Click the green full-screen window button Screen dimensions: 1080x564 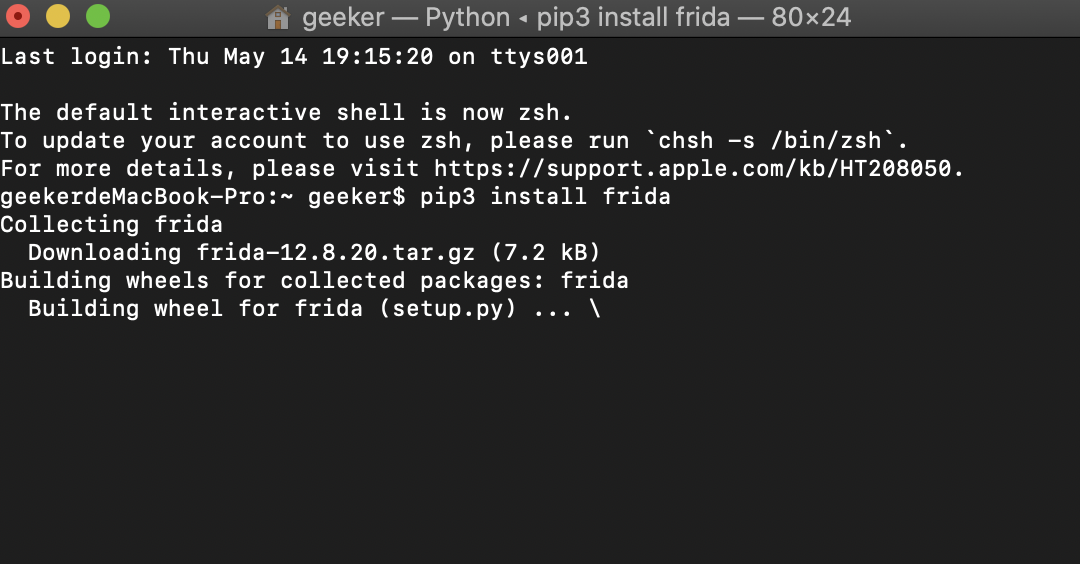(98, 17)
